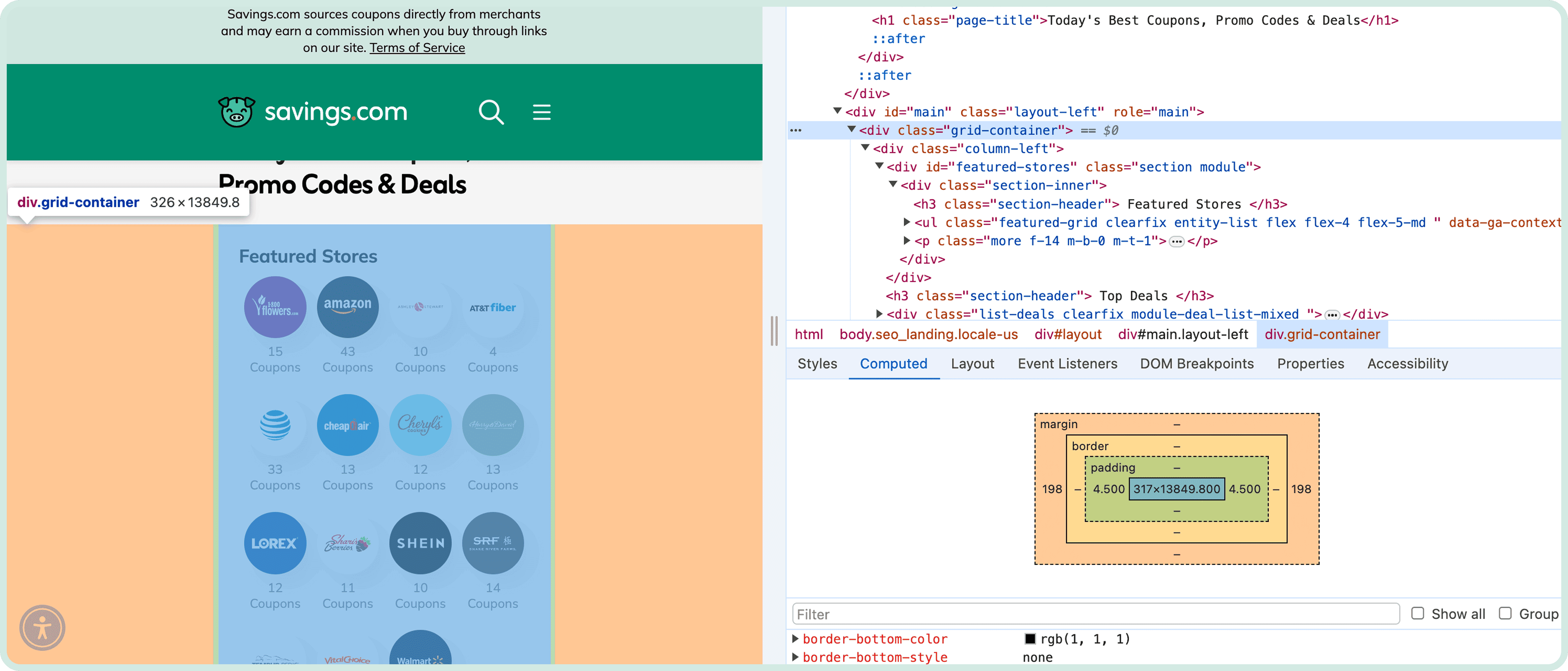This screenshot has height=671, width=1568.
Task: Click the rgb(1, 1, 1) color swatch
Action: [x=1030, y=639]
